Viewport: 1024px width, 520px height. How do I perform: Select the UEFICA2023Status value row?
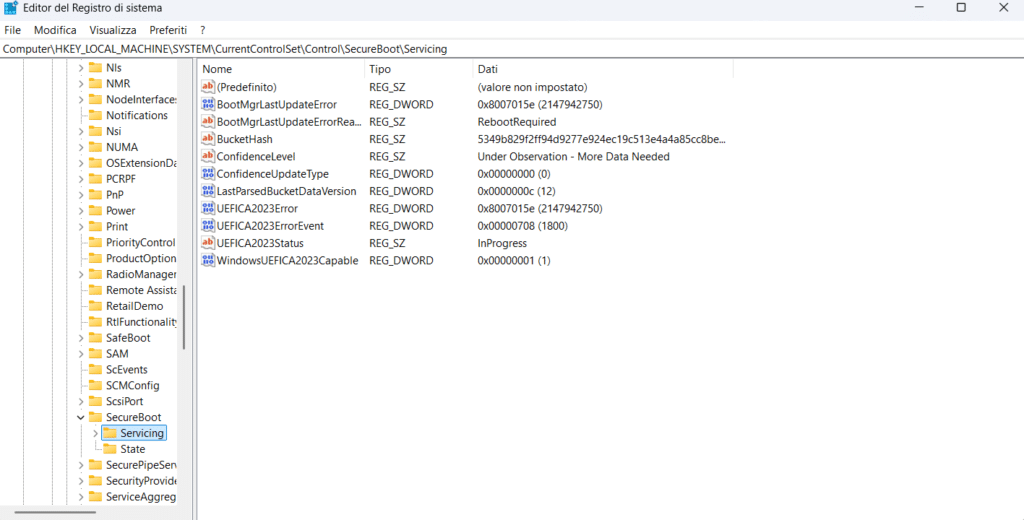click(260, 243)
